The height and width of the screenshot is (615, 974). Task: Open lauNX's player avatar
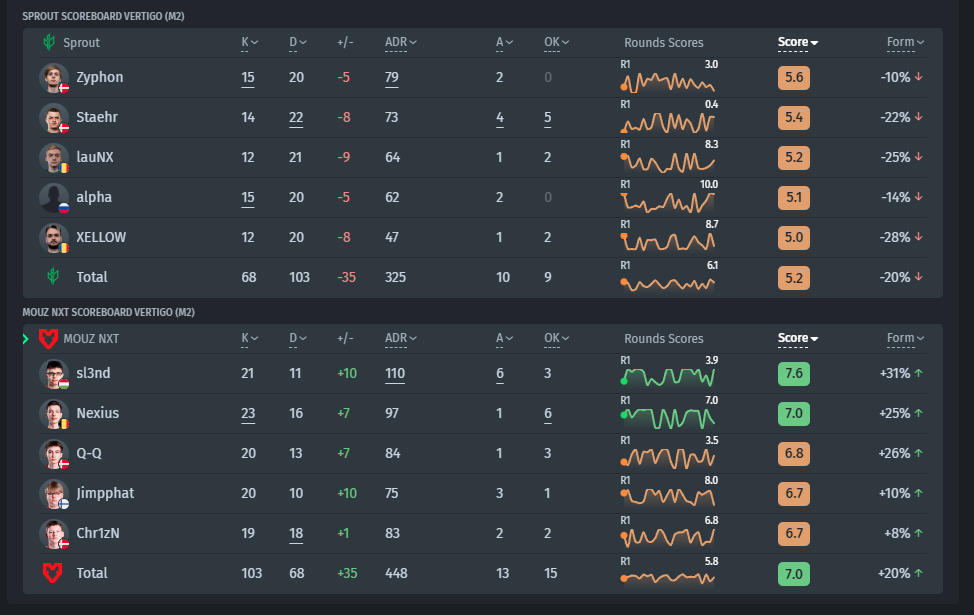[x=54, y=158]
